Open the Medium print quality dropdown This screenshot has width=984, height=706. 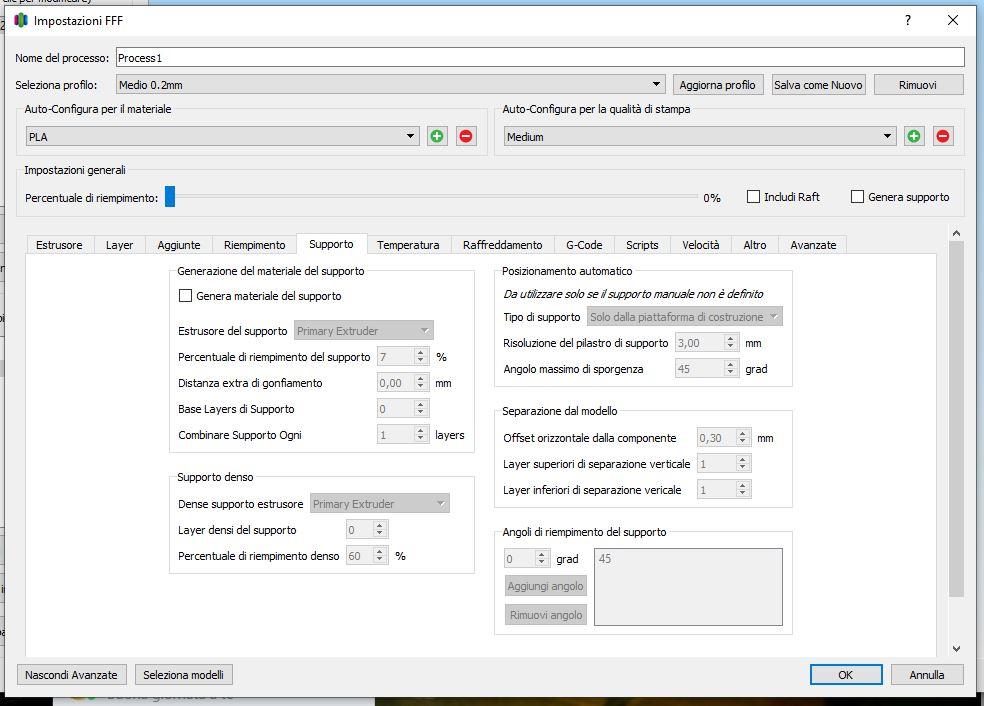(x=700, y=137)
